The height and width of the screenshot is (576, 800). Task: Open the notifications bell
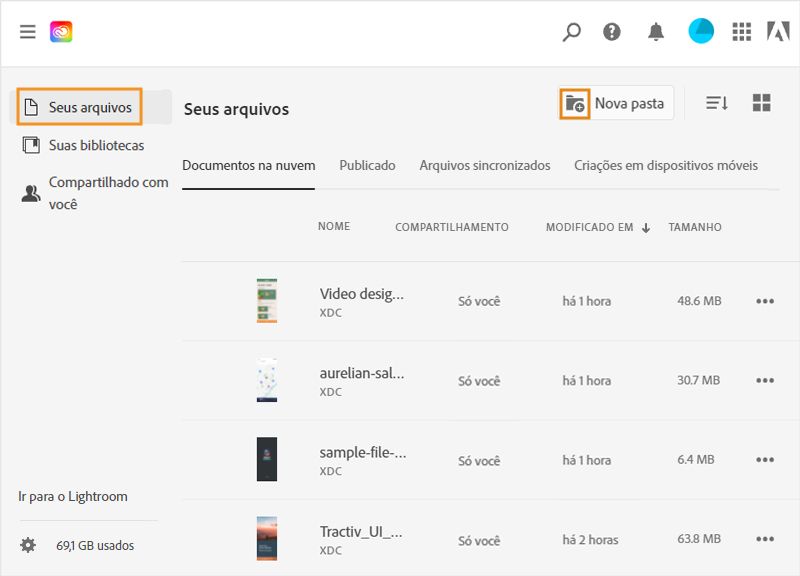point(655,32)
